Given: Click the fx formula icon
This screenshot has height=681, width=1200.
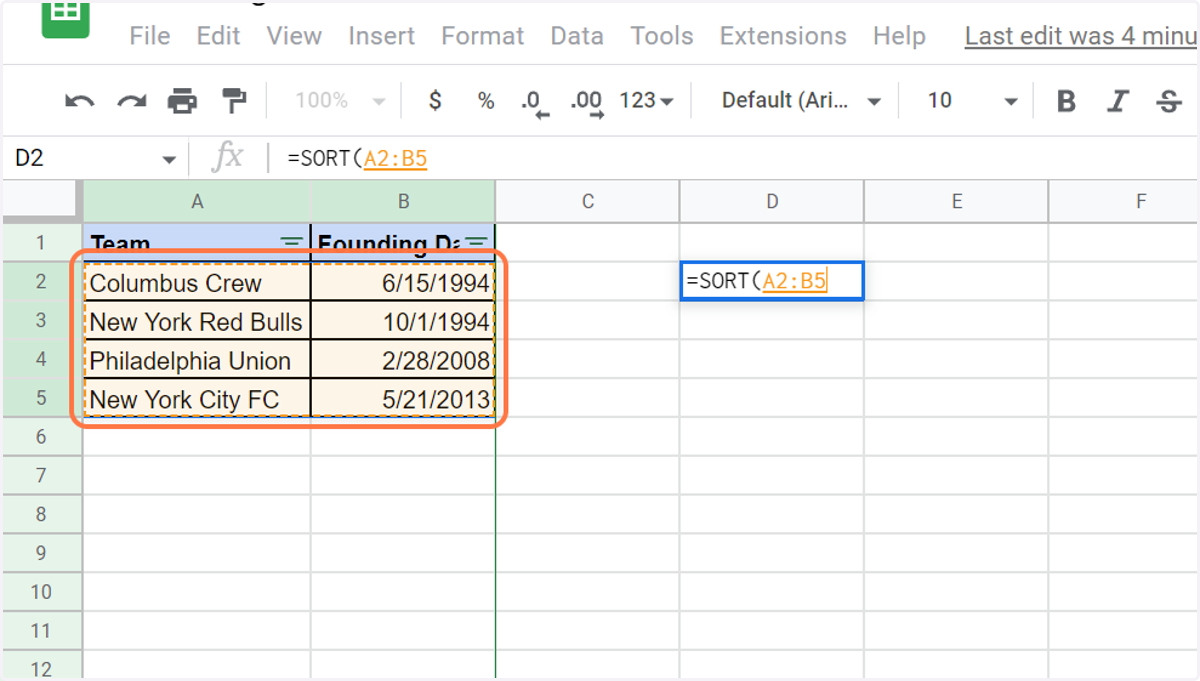Looking at the screenshot, I should [x=228, y=157].
